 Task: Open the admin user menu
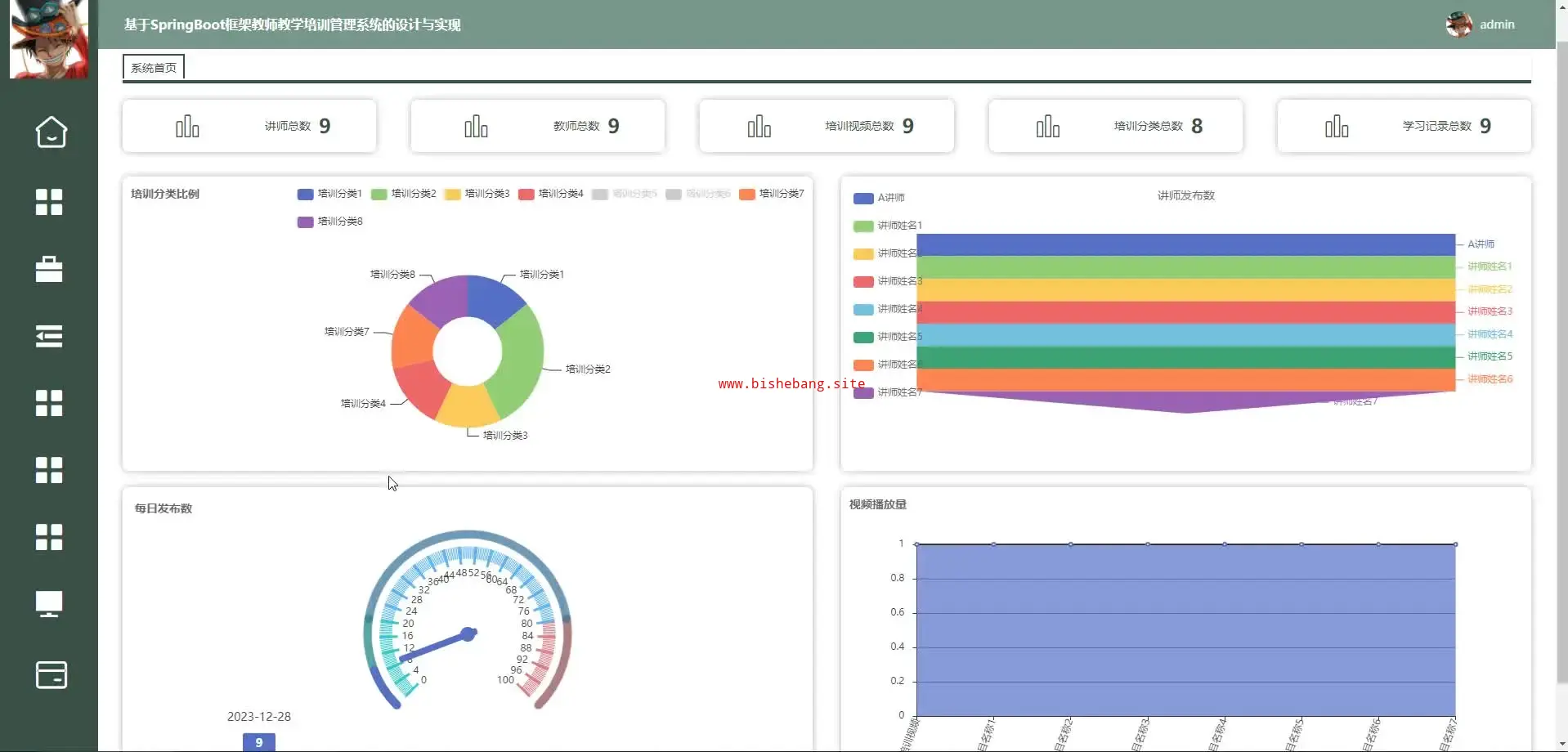point(1496,25)
